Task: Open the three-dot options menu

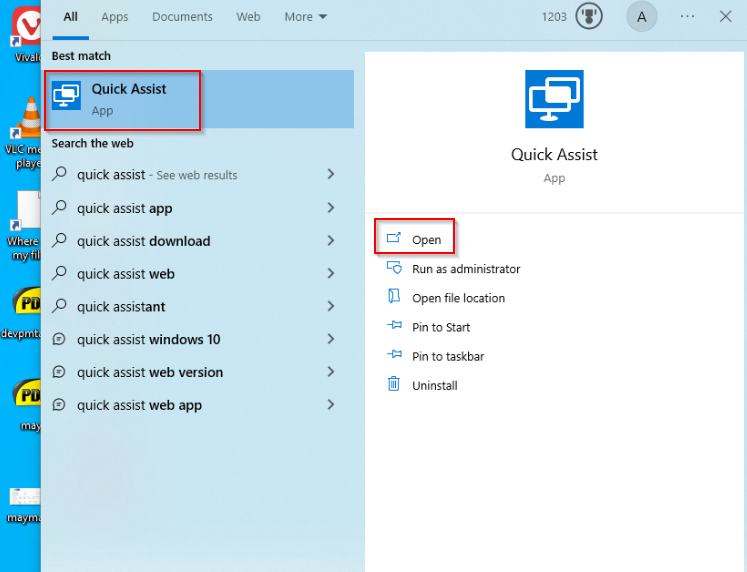Action: pos(687,17)
